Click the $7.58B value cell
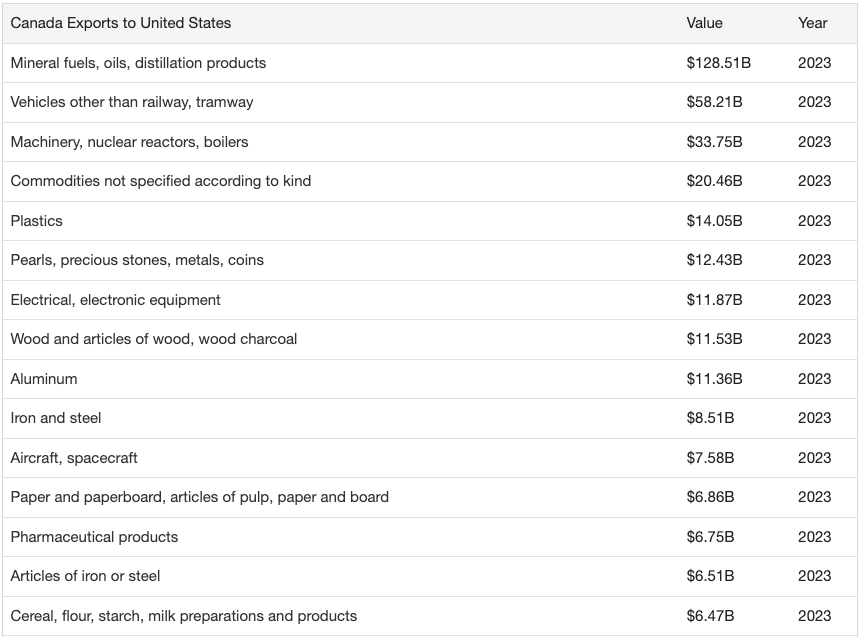 [710, 458]
